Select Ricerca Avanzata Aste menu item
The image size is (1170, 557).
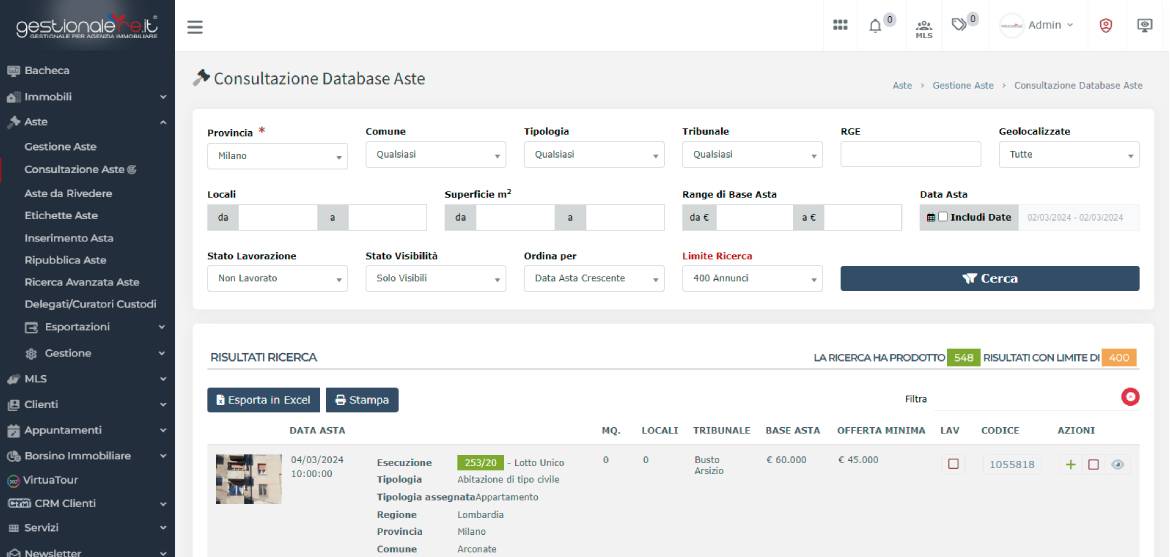coord(82,282)
